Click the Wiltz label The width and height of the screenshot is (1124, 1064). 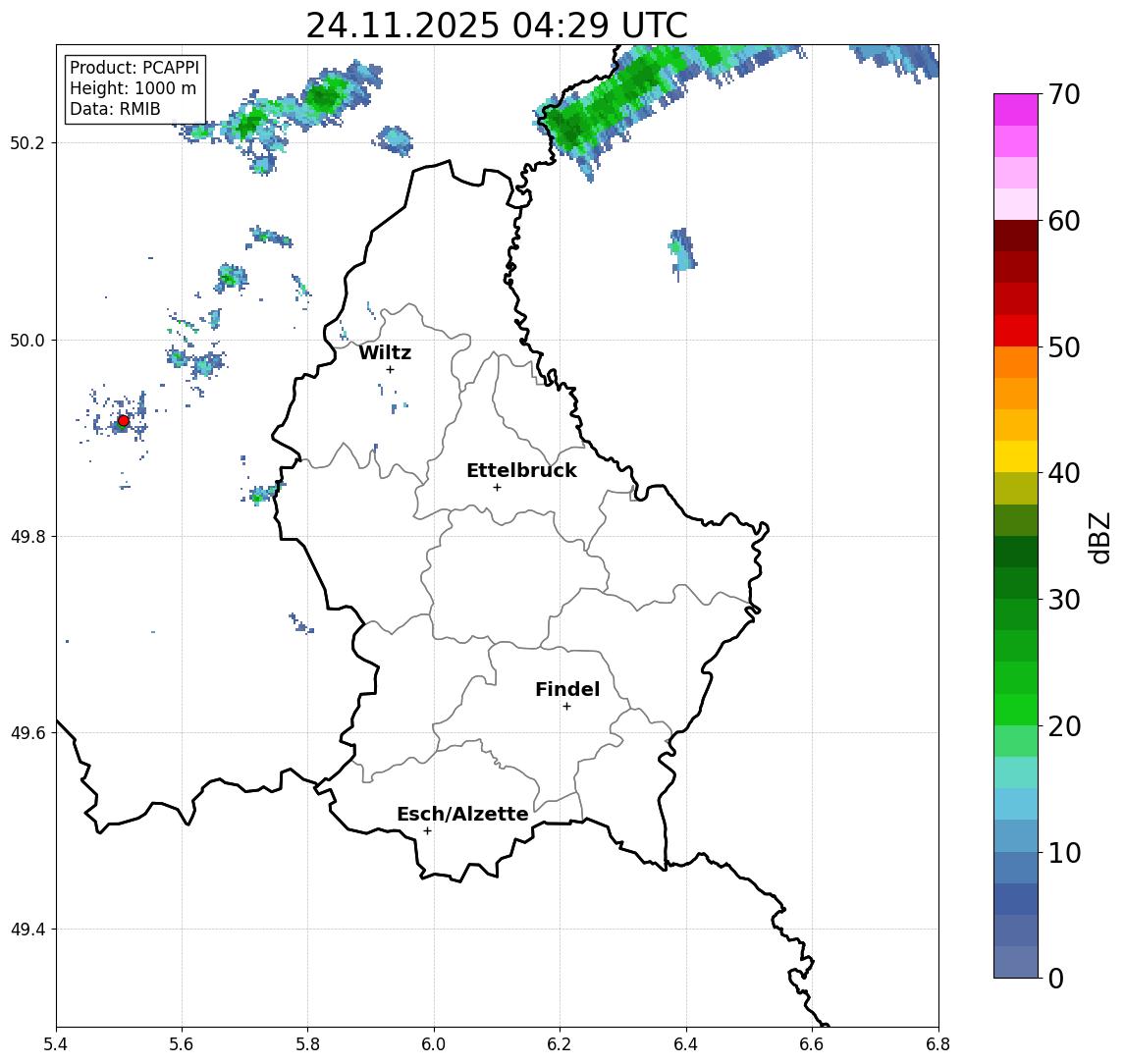(385, 352)
